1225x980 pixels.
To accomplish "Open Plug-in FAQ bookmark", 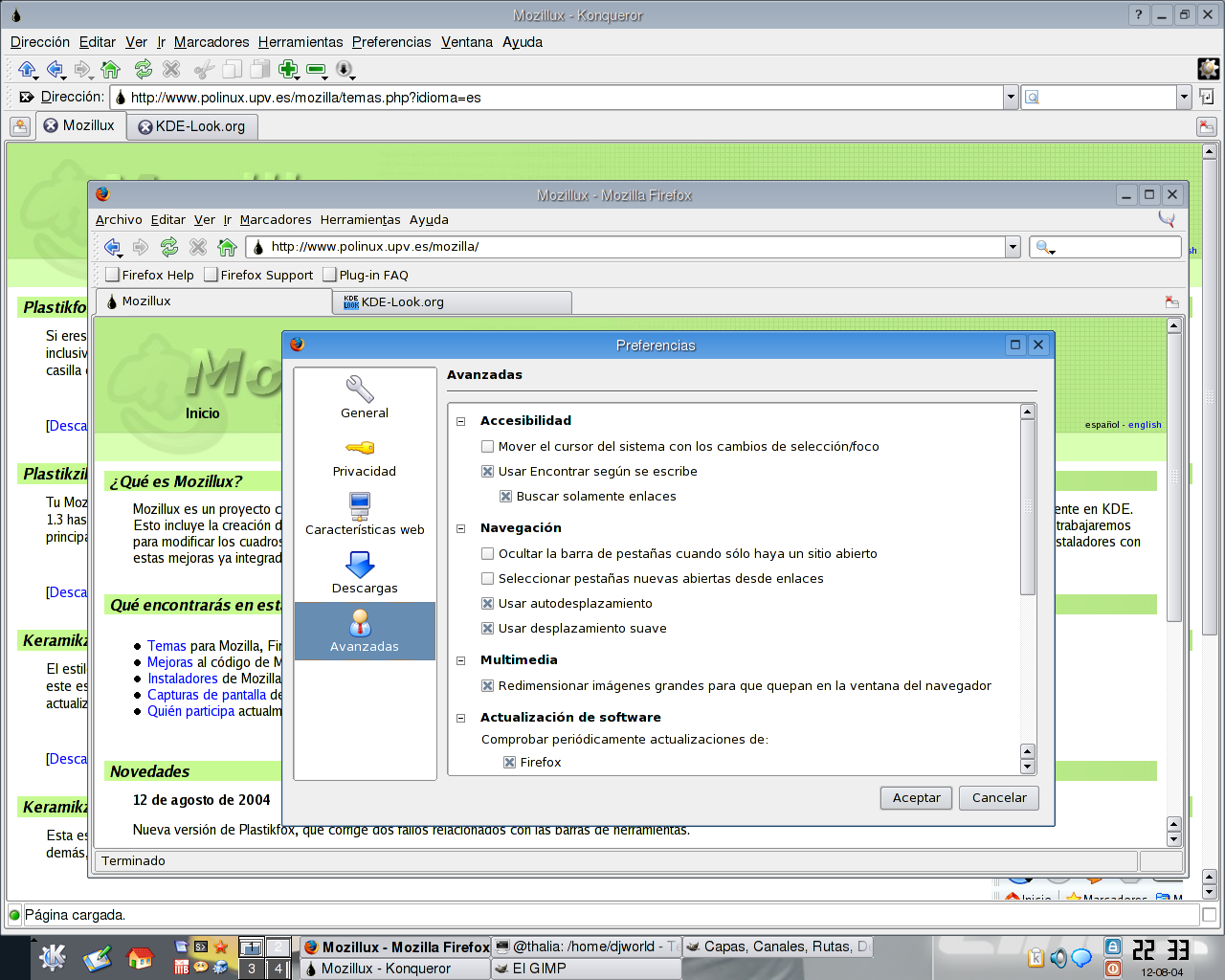I will [x=366, y=275].
